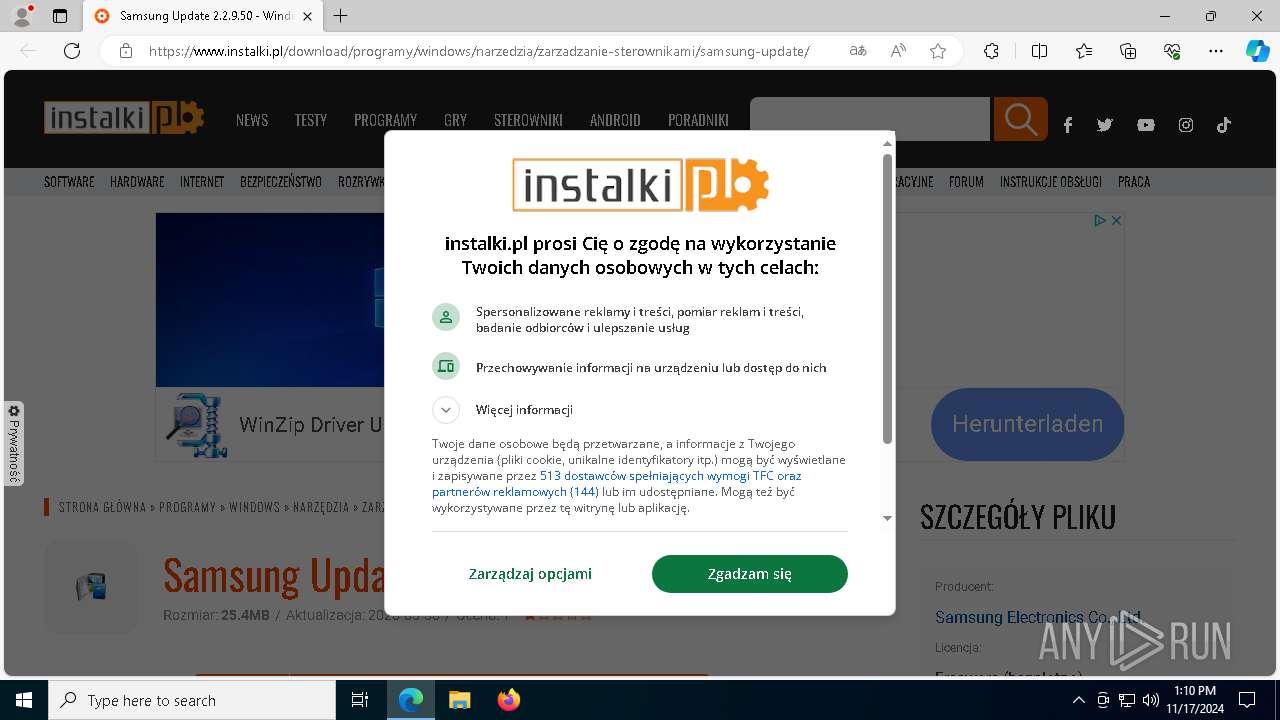
Task: Open GRY menu item
Action: tap(456, 120)
